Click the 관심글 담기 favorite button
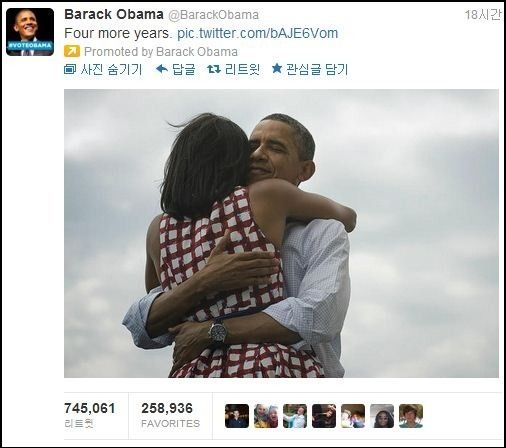Viewport: 506px width, 448px height. tap(317, 69)
